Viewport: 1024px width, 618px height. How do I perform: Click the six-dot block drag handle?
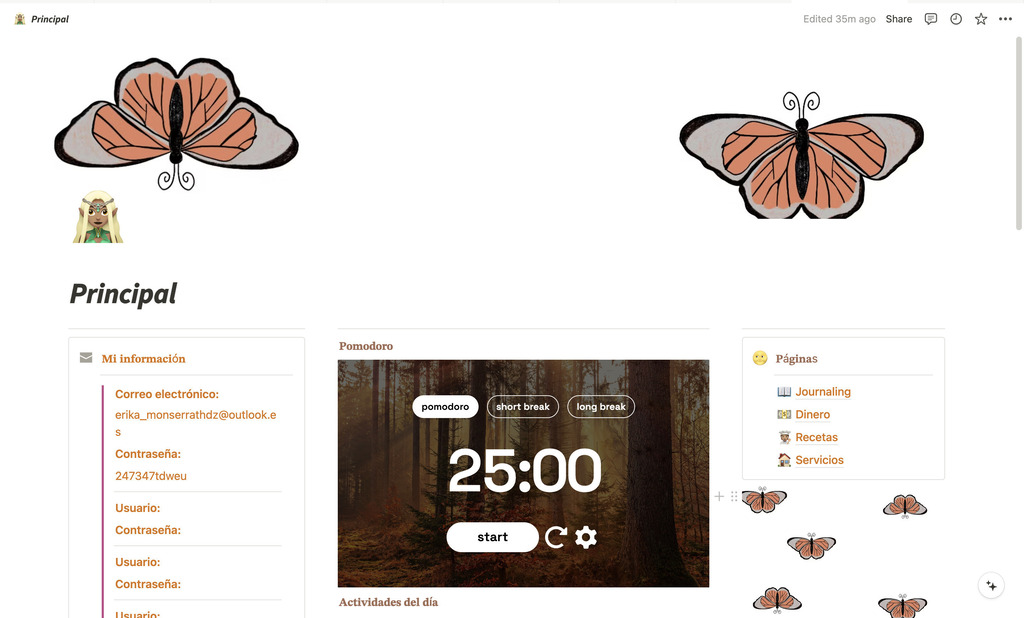[x=734, y=496]
